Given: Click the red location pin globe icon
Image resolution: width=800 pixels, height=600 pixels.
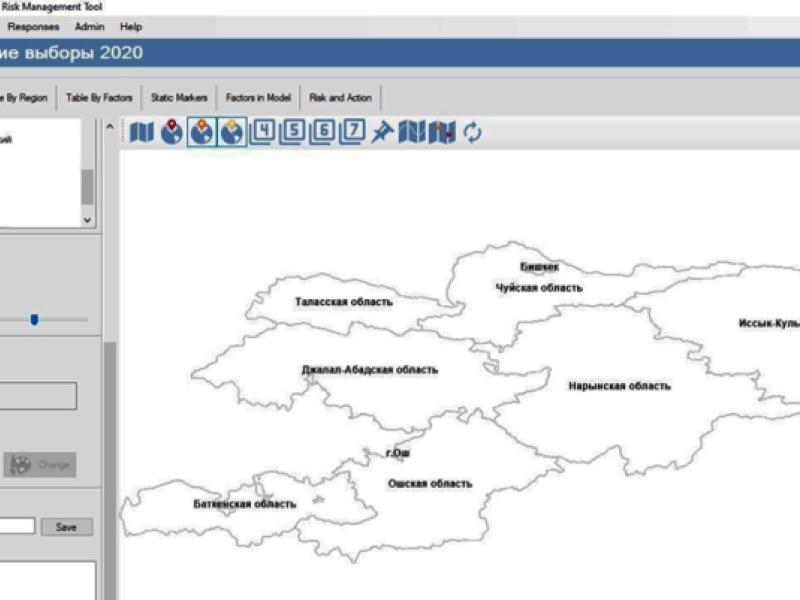Looking at the screenshot, I should 172,132.
